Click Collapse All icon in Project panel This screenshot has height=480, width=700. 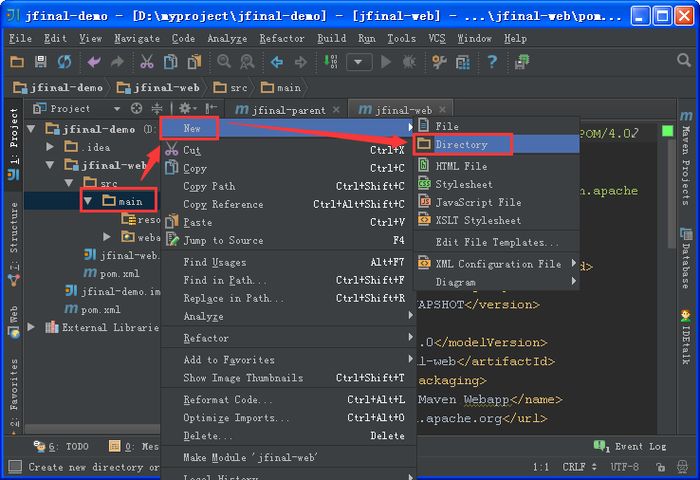[157, 108]
